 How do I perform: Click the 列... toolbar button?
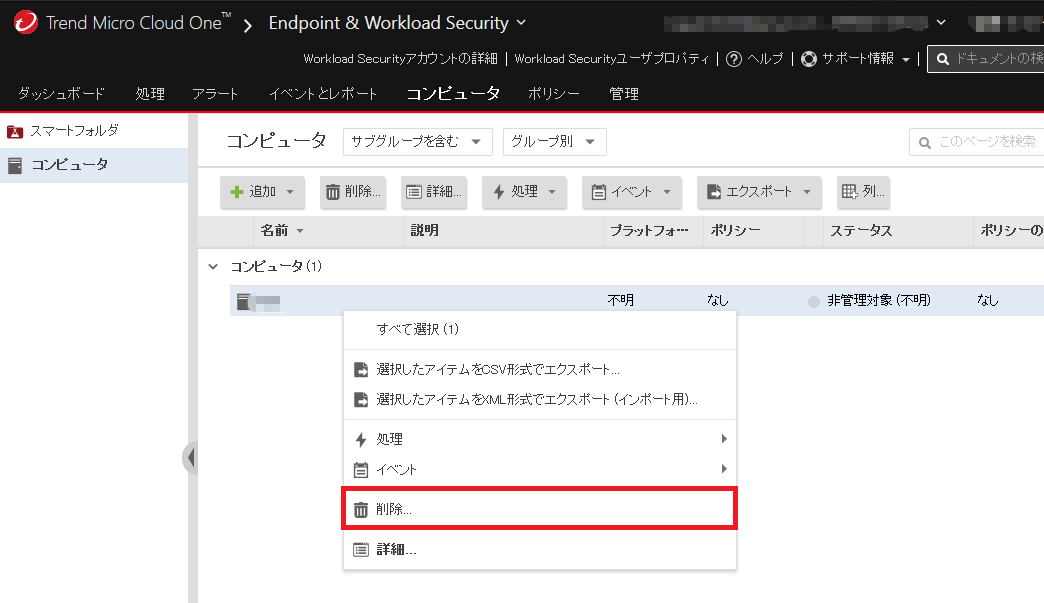[x=864, y=192]
